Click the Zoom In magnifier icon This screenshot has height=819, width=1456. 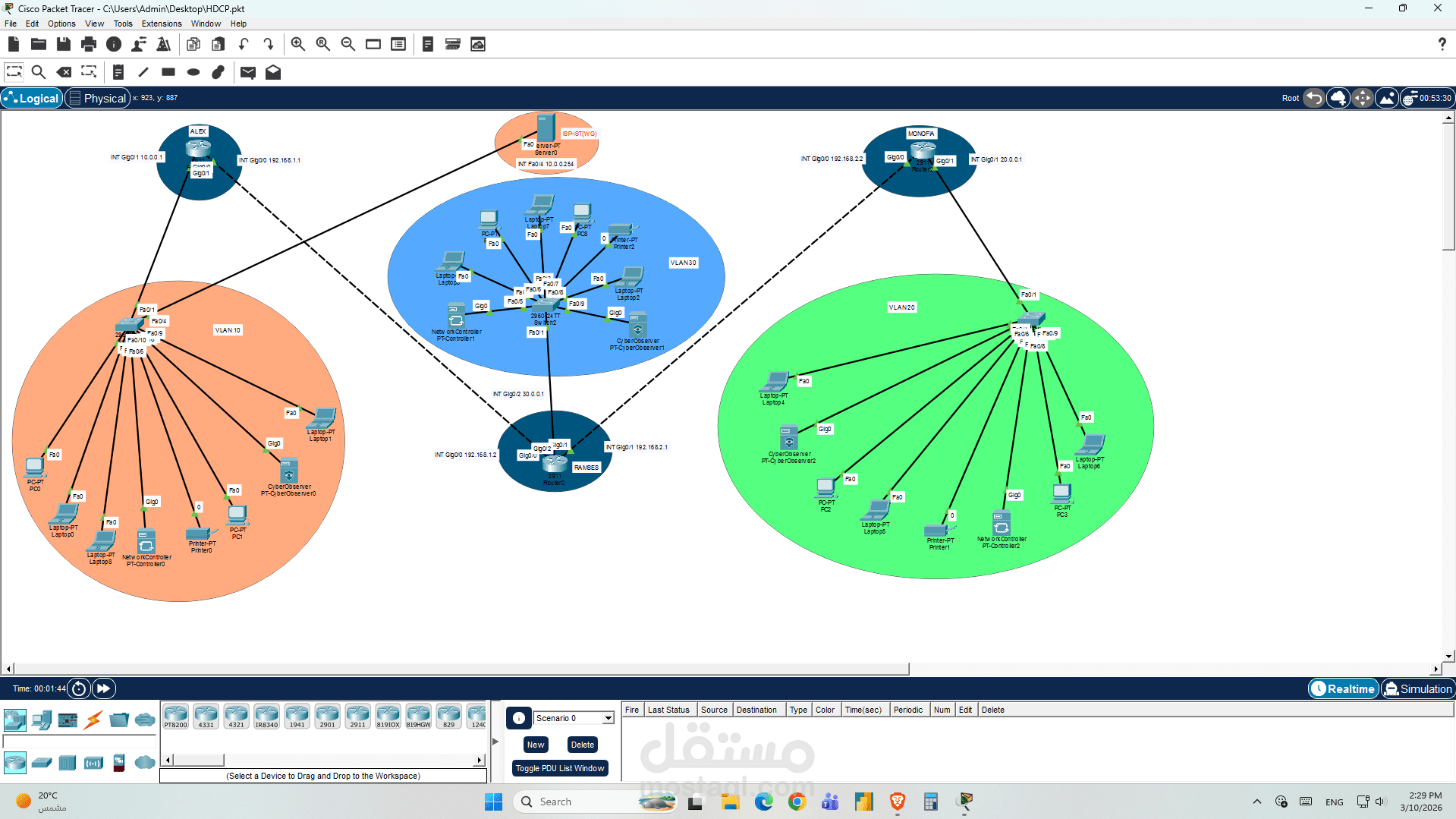(x=297, y=44)
